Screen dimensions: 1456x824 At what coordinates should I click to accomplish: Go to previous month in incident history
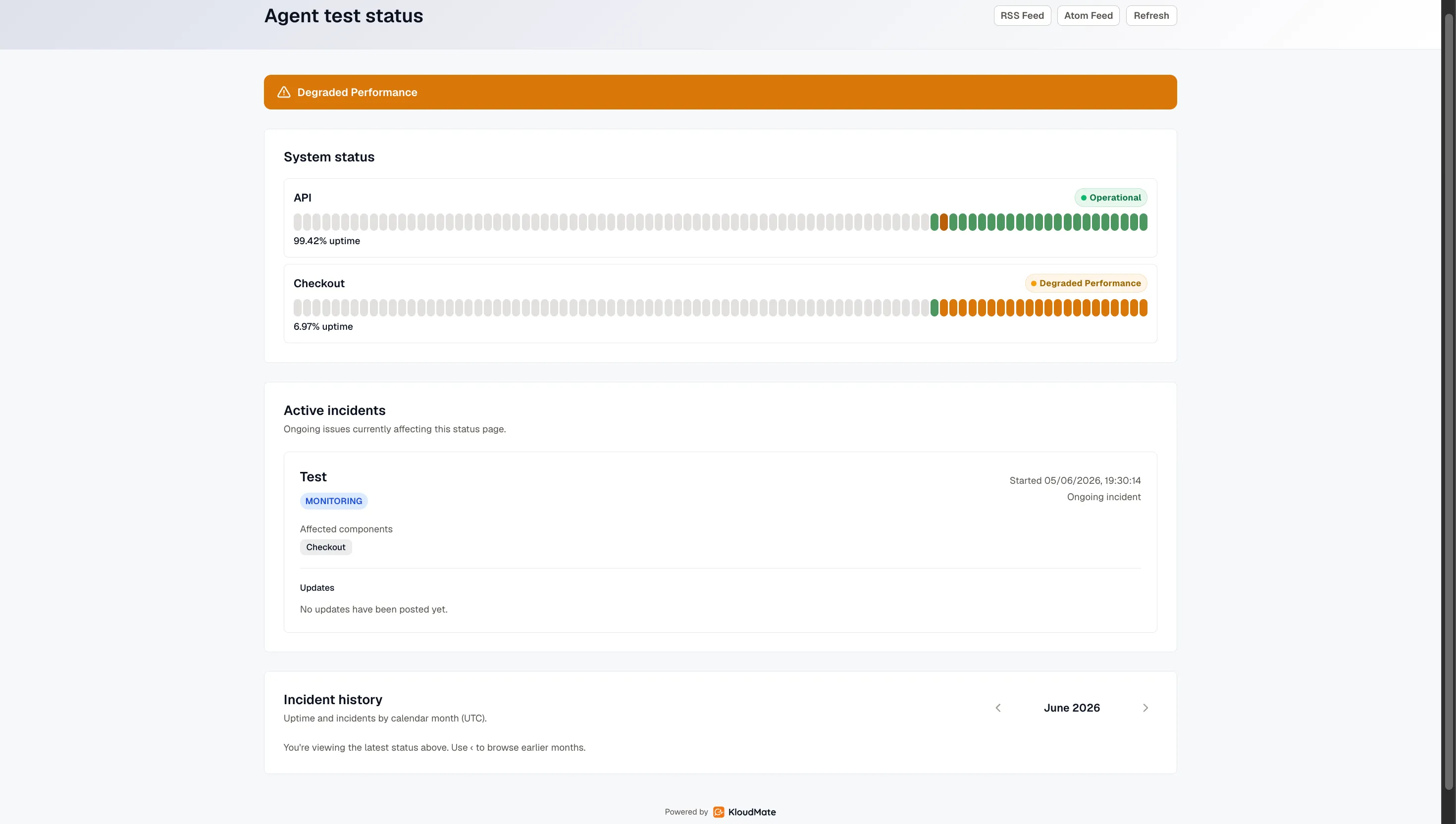click(998, 708)
